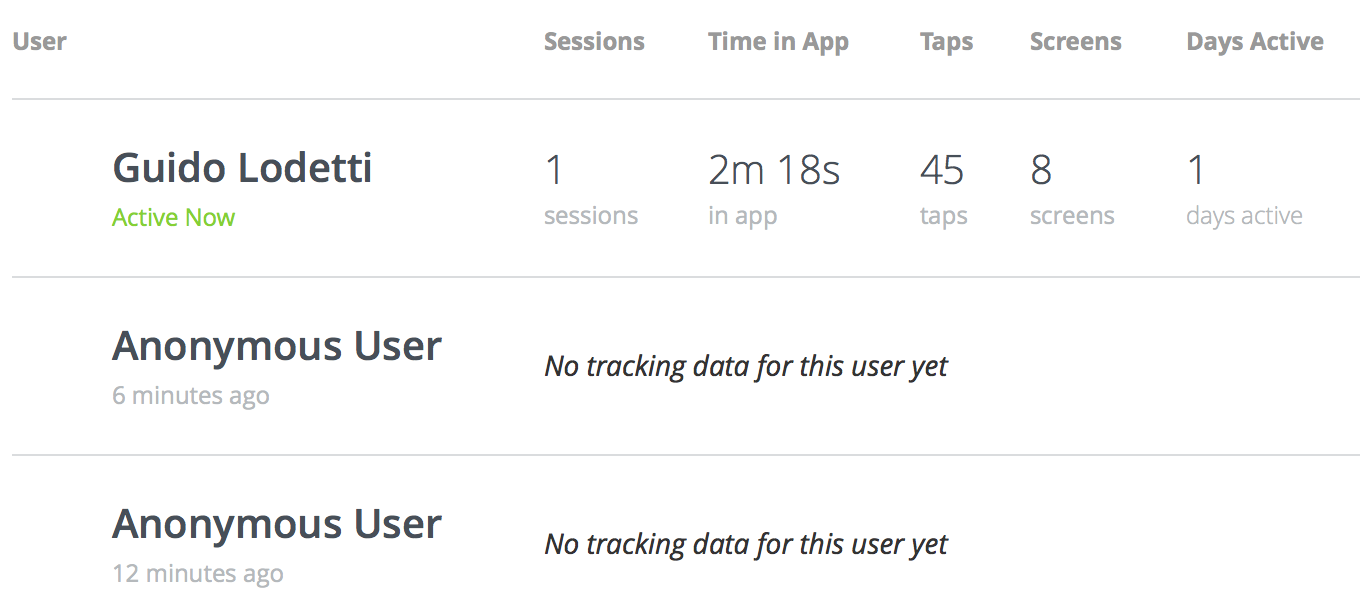Sort table by Taps column
Screen dimensions: 1360x614
(946, 42)
